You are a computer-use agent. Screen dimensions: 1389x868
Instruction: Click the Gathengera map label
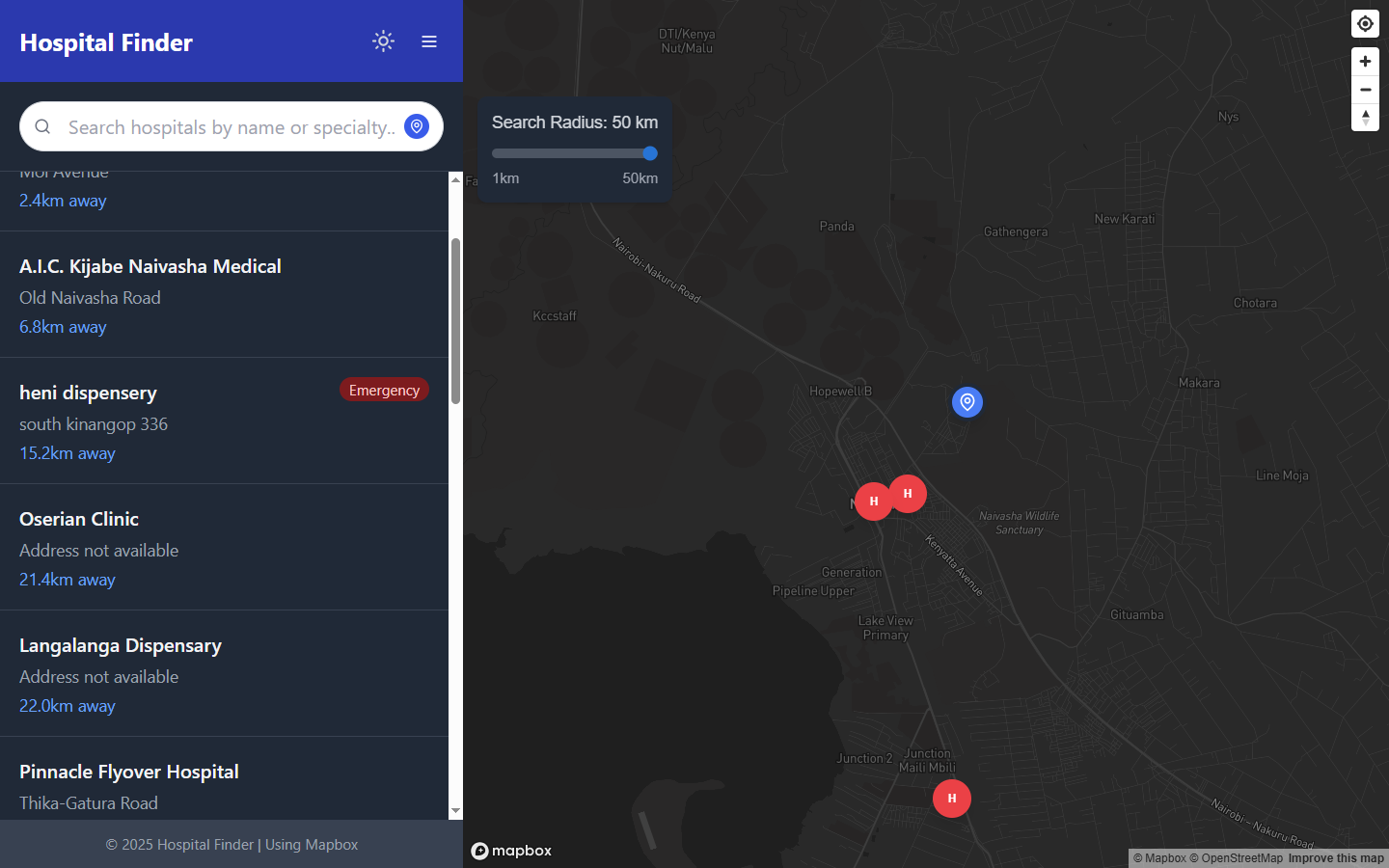tap(1016, 231)
